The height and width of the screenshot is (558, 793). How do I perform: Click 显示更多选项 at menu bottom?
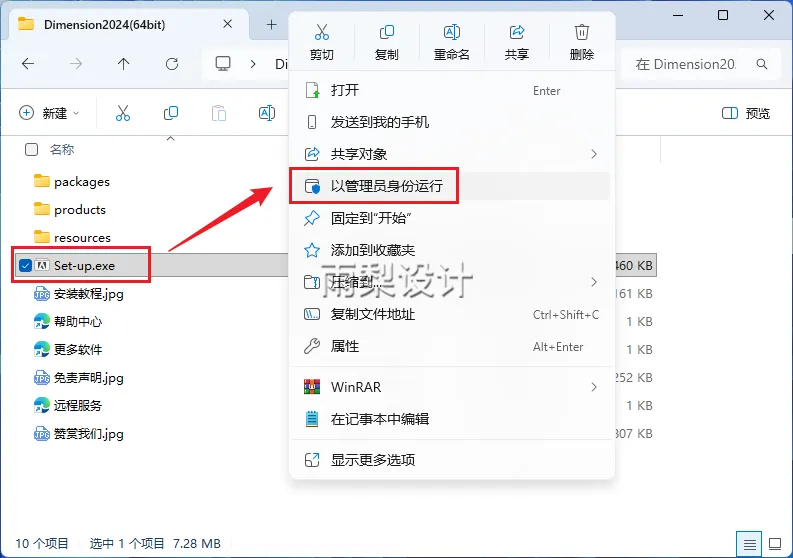click(452, 460)
